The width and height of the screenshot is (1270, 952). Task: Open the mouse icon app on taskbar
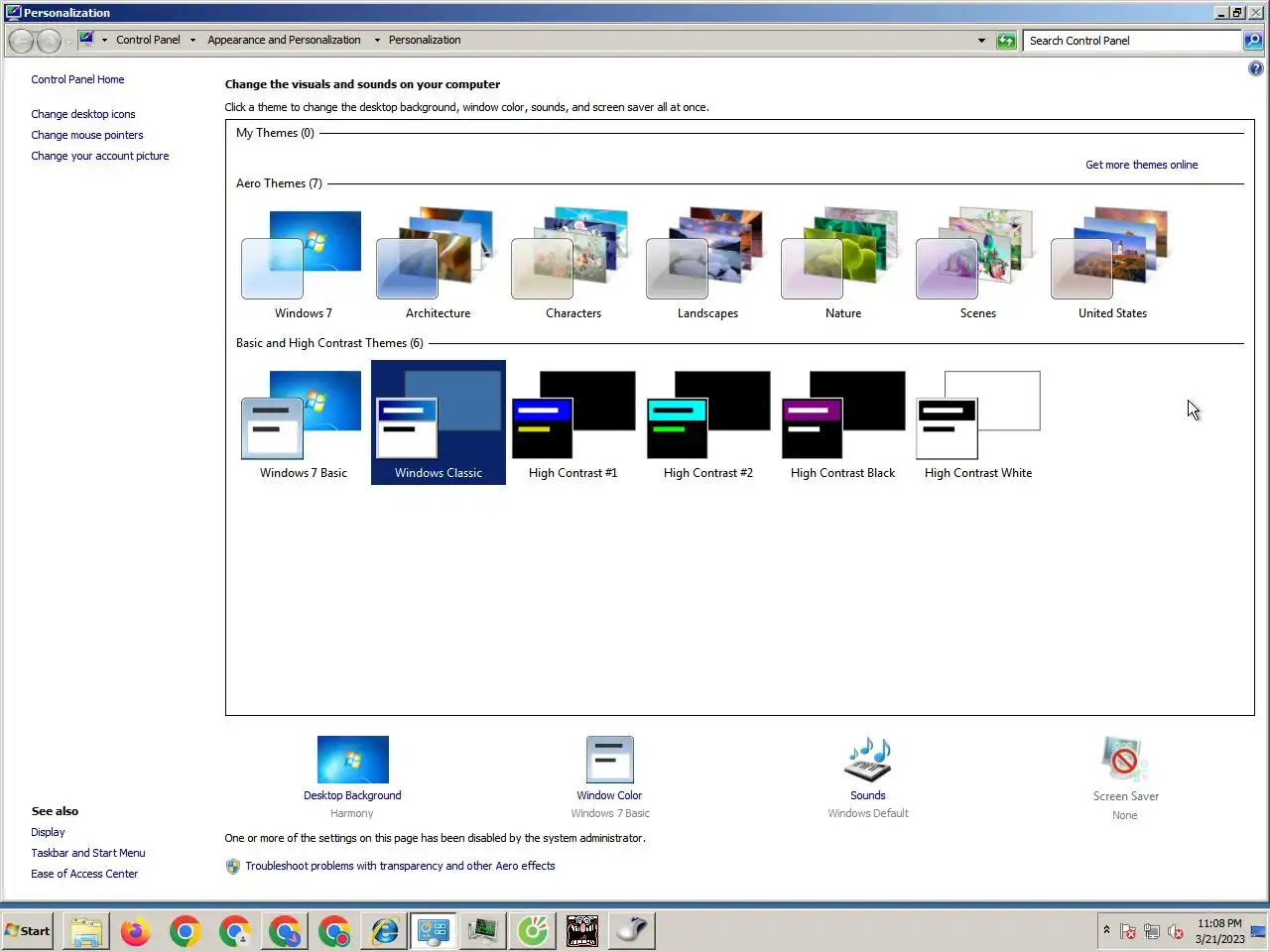pos(632,931)
